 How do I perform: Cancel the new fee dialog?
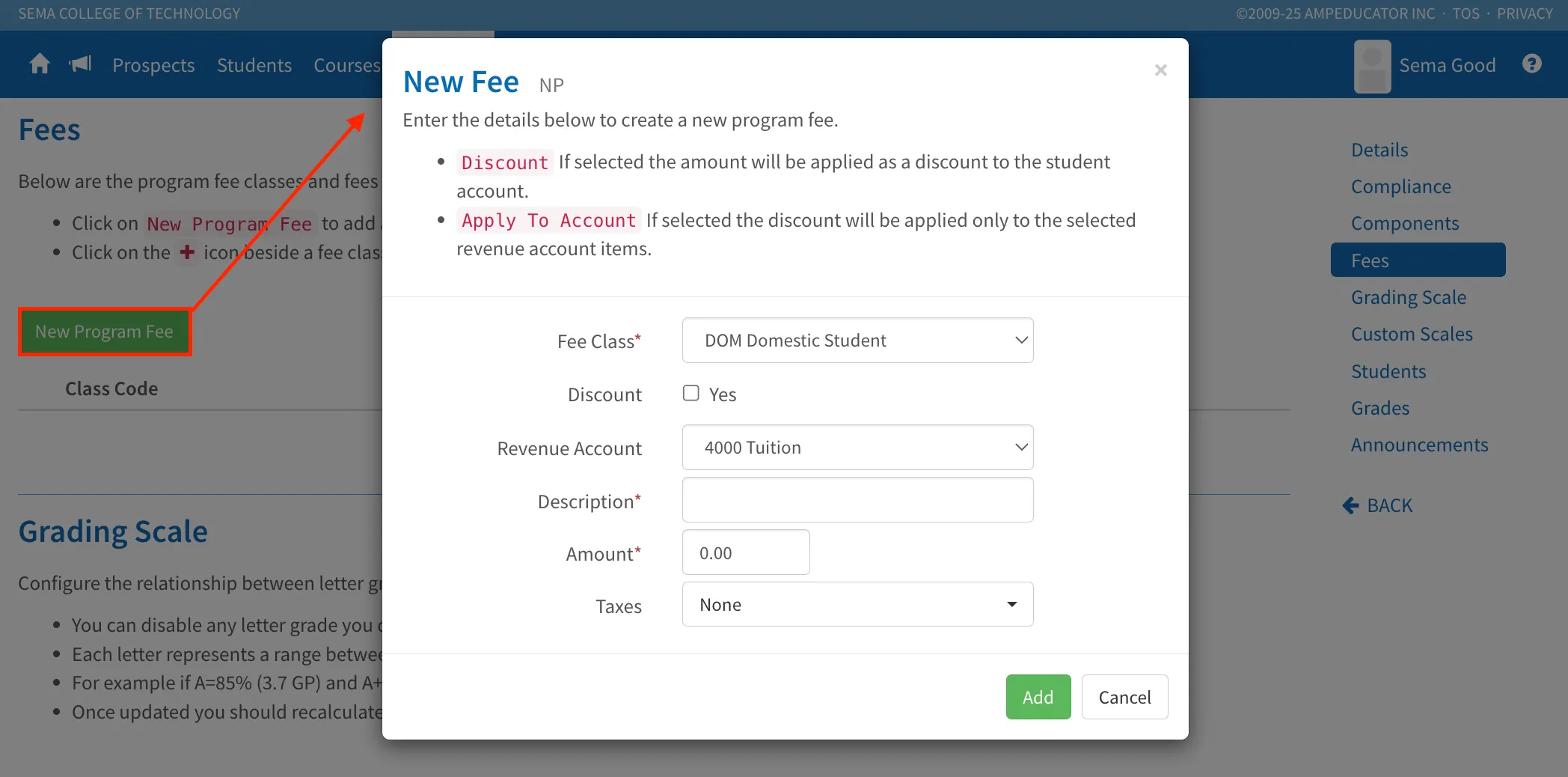point(1124,697)
